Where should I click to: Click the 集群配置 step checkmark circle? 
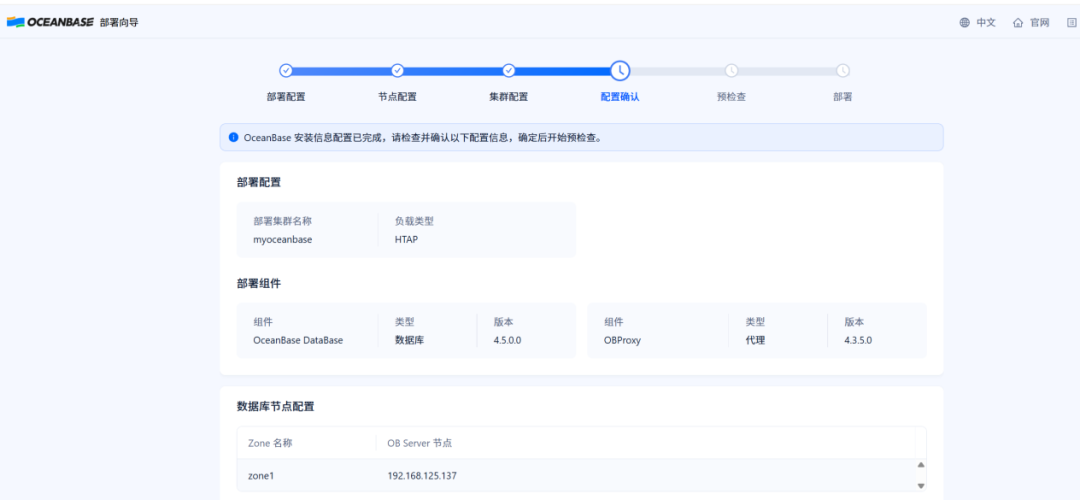click(x=508, y=70)
